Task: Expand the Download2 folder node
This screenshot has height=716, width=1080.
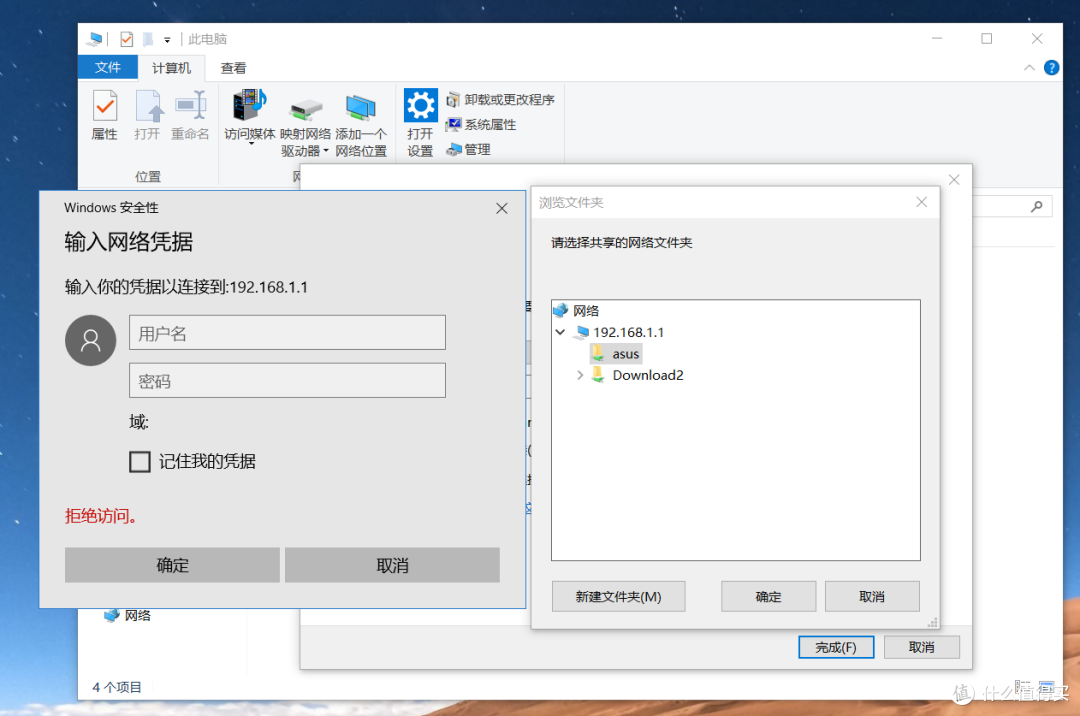Action: (x=580, y=375)
